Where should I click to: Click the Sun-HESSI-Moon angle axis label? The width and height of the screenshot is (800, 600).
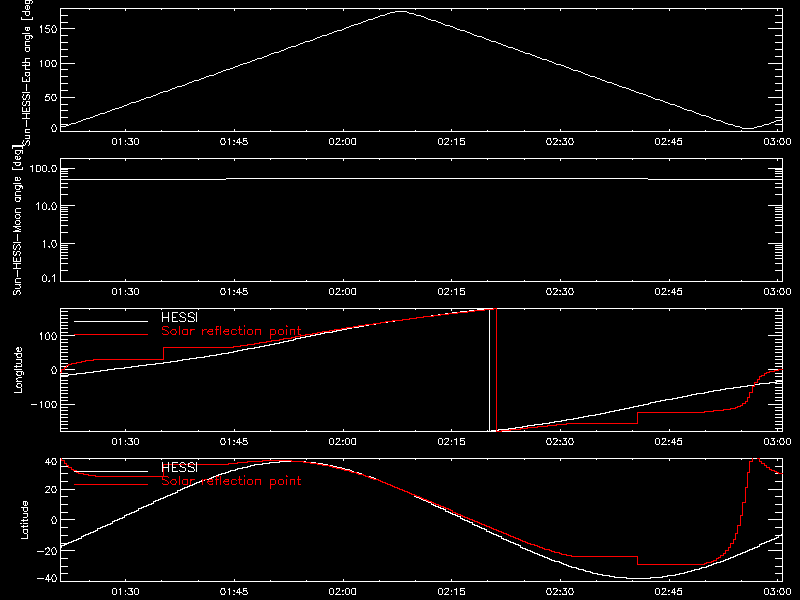click(17, 220)
